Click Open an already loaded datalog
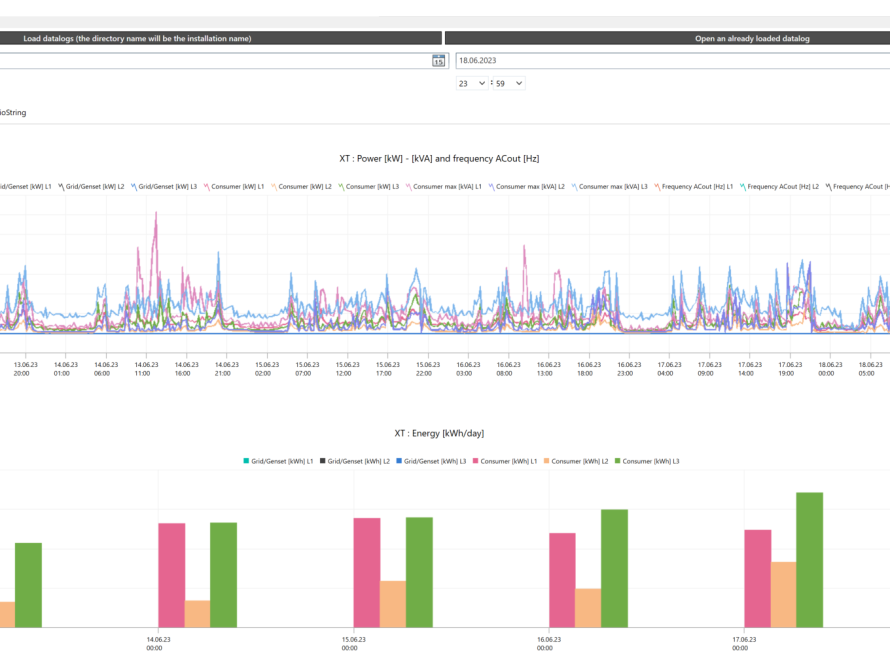The image size is (890, 664). (667, 38)
